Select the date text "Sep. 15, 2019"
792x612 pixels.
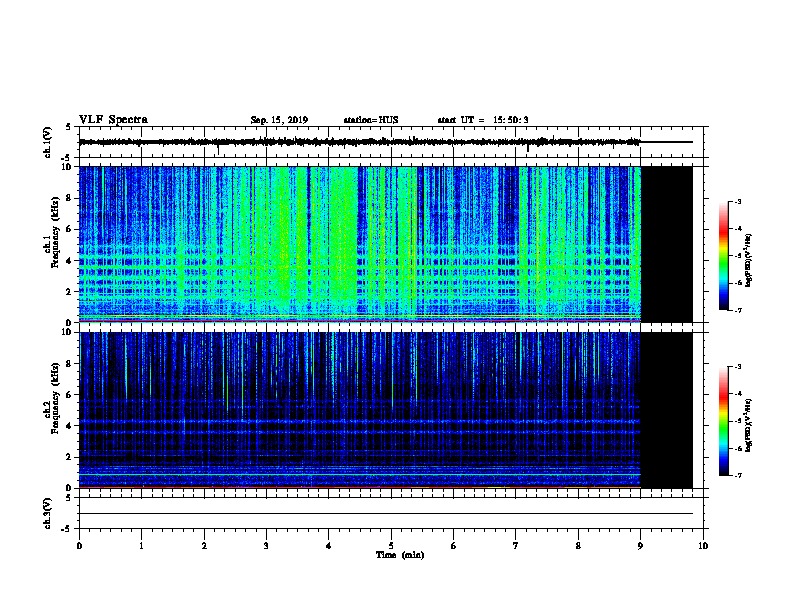pyautogui.click(x=279, y=120)
